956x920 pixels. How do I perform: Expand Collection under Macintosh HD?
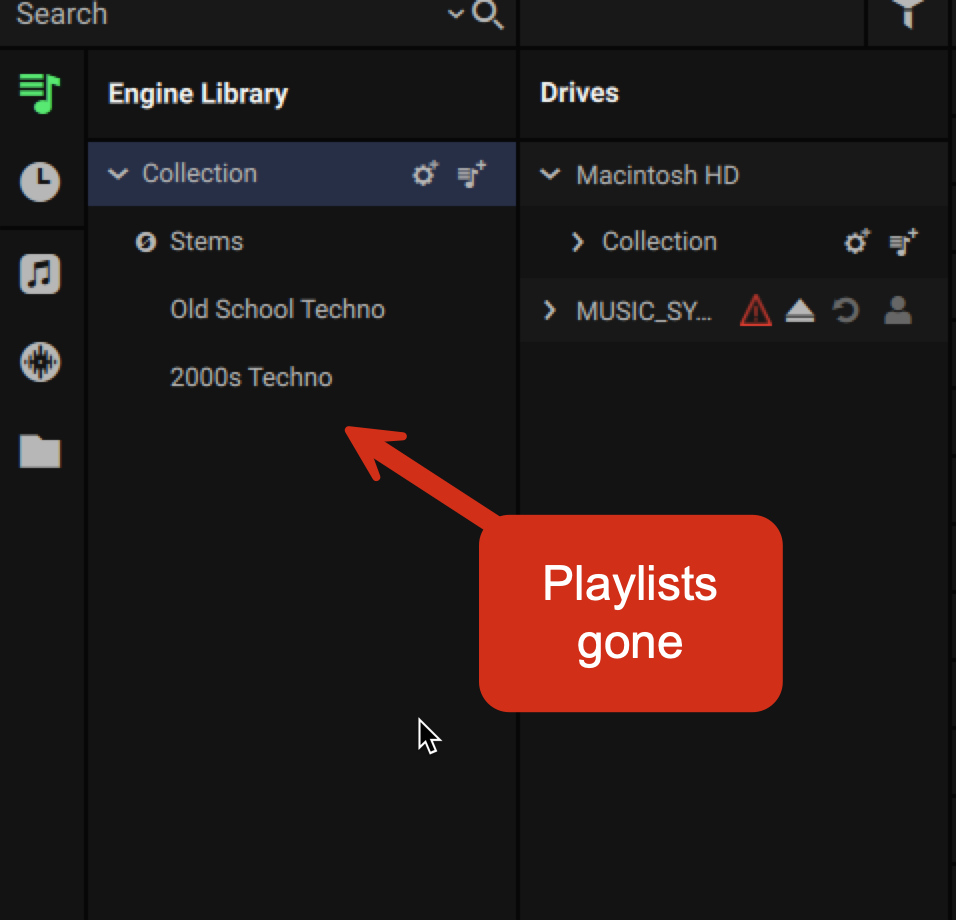[577, 242]
